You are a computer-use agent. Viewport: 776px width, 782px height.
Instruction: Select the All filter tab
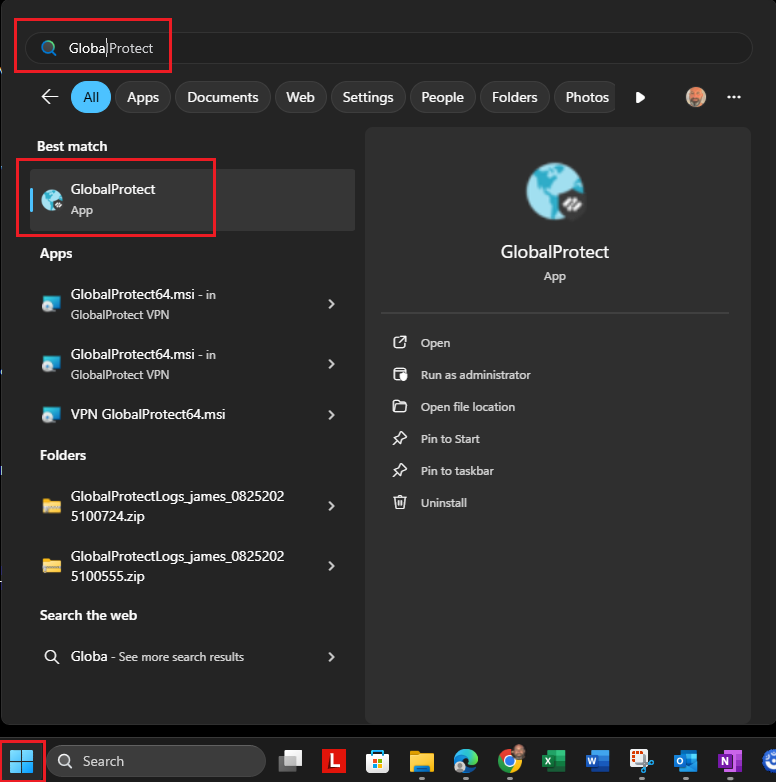pos(91,97)
